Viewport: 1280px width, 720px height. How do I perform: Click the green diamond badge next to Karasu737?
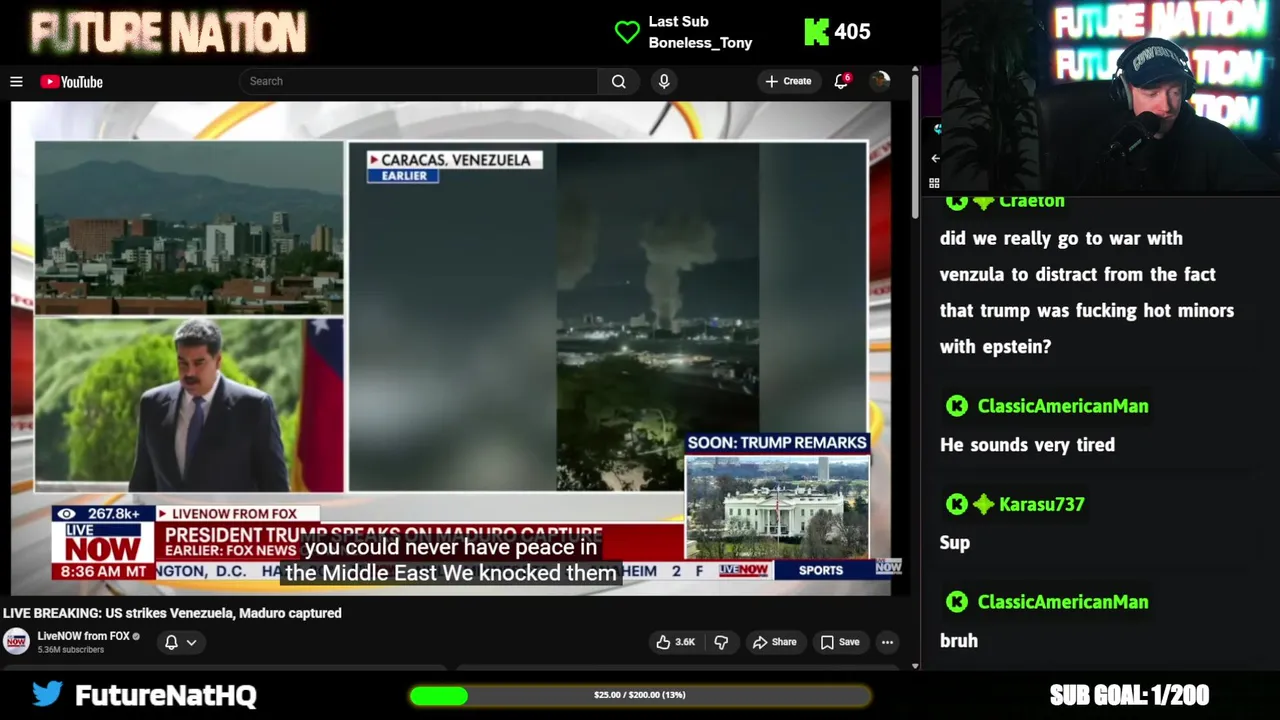coord(983,504)
